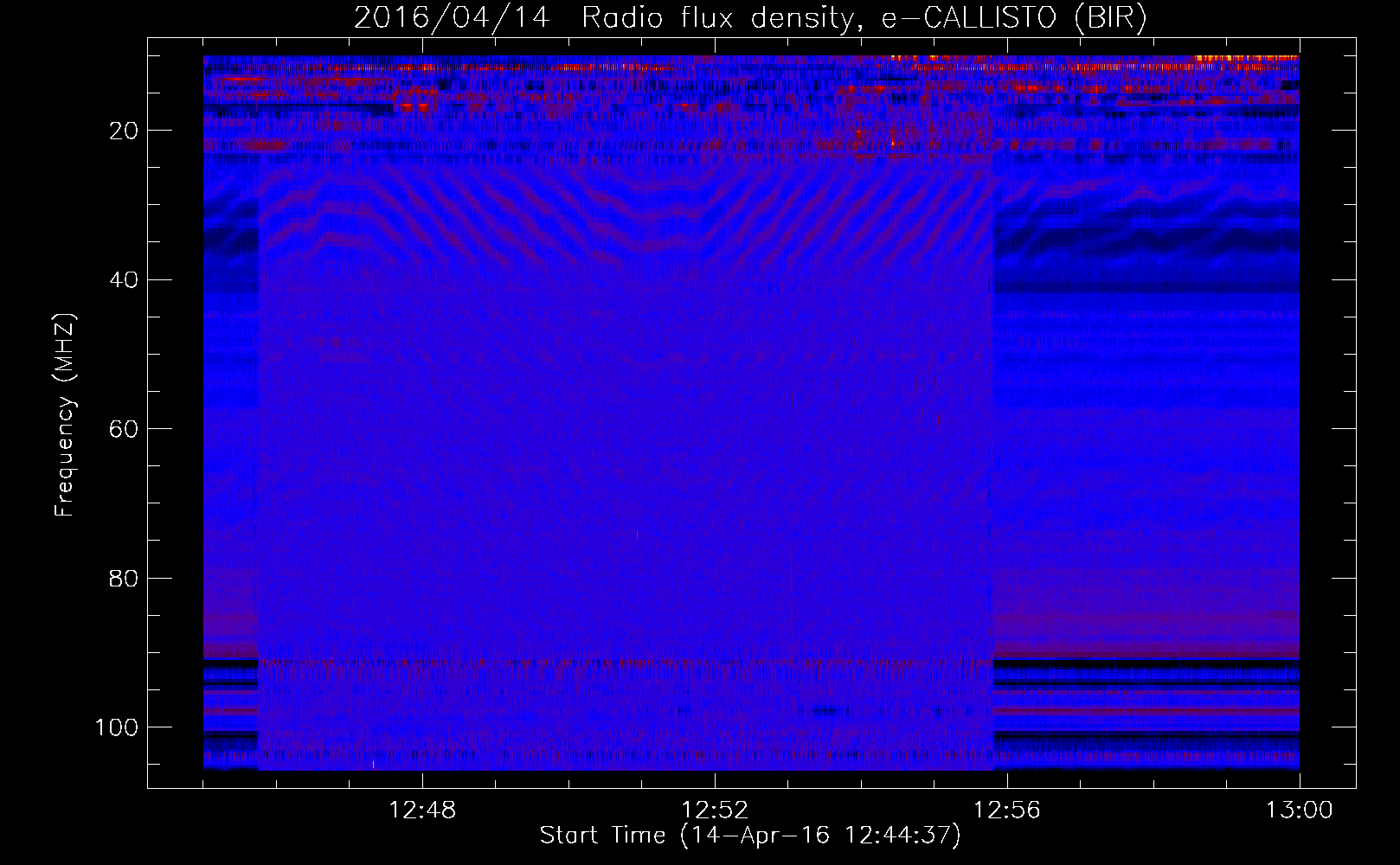Click the plot title '2016/04/14 Radio flux density, e-CALLISTO (BIR)'

[750, 18]
